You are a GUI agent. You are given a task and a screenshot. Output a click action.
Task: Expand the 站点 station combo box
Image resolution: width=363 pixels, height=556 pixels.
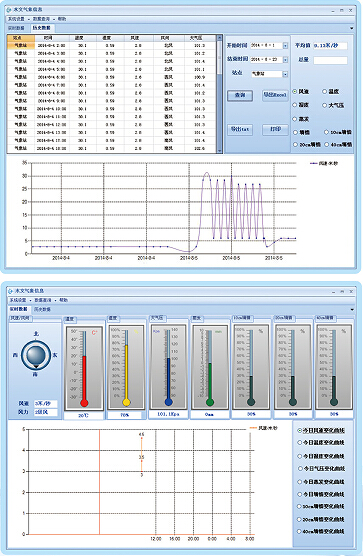point(285,74)
